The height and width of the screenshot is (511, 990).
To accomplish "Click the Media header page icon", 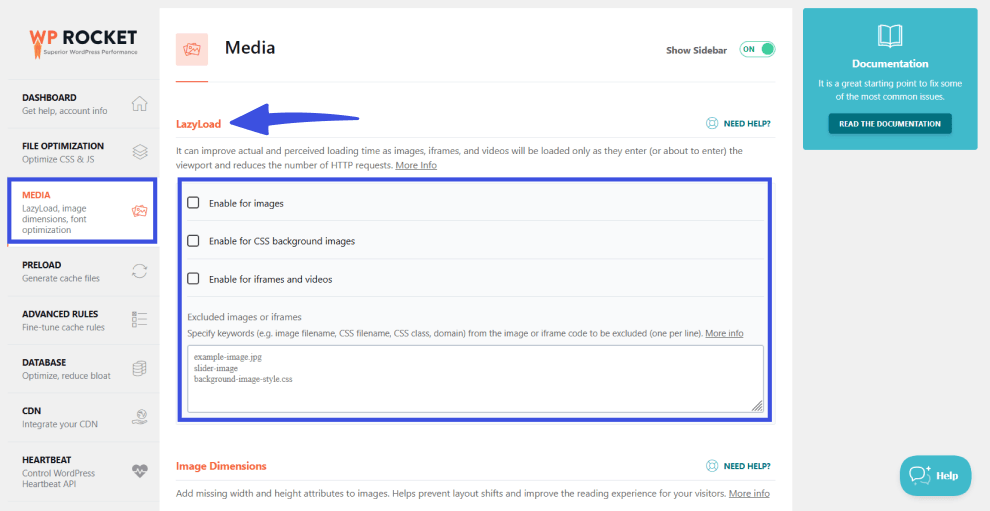I will point(192,50).
